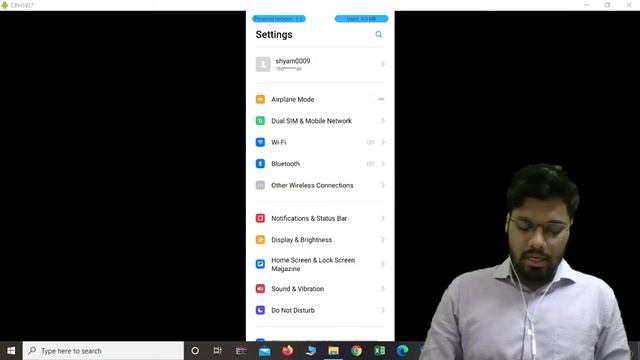
Task: Tap the Wi-Fi Off status text
Action: (370, 142)
